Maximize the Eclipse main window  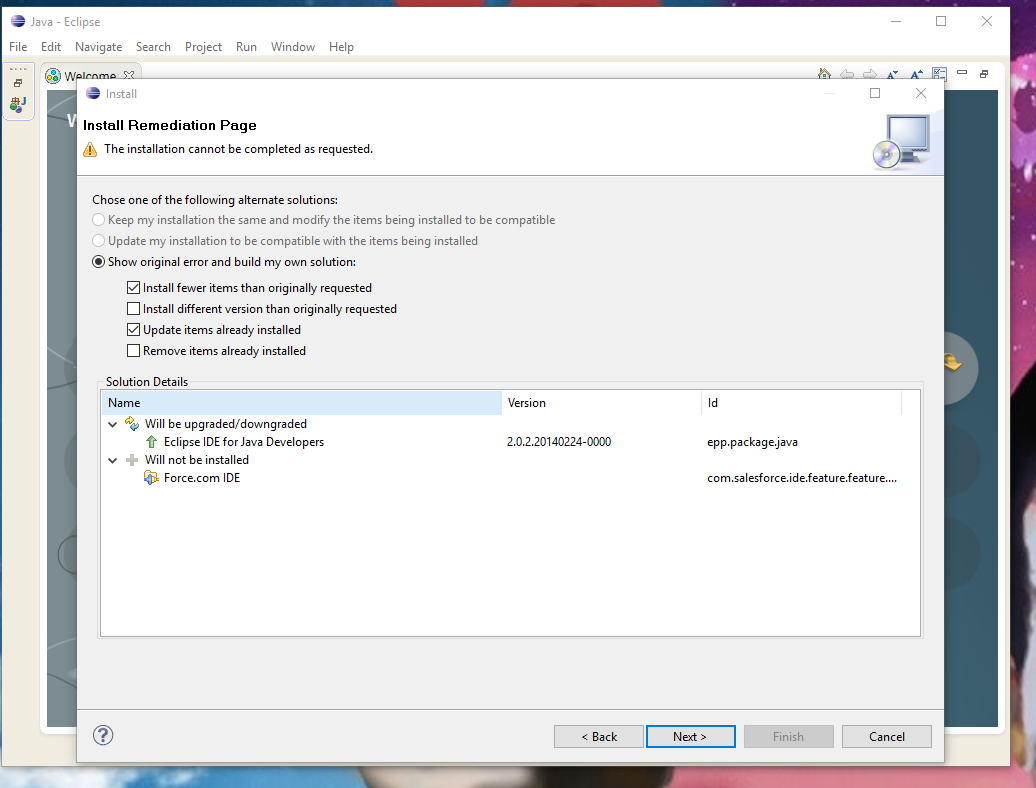[941, 21]
